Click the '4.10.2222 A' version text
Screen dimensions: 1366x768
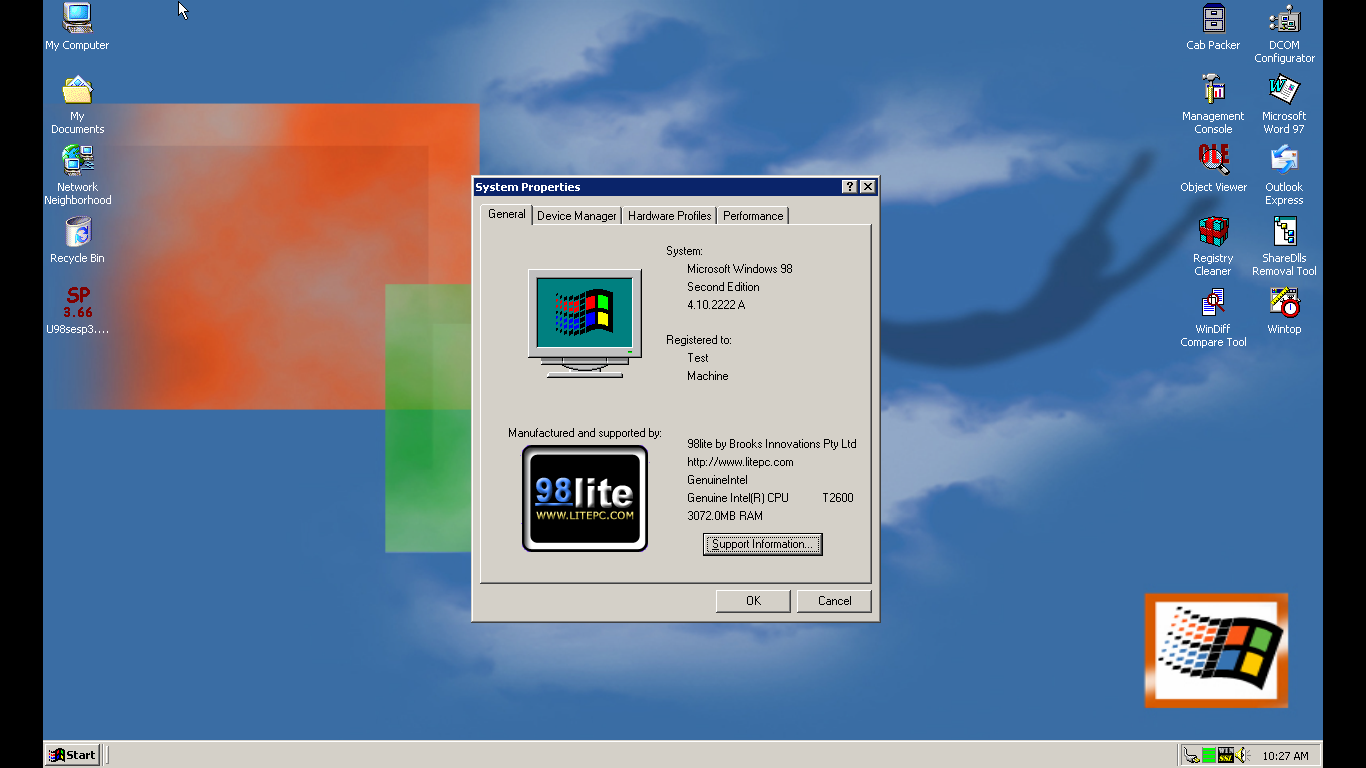(716, 305)
